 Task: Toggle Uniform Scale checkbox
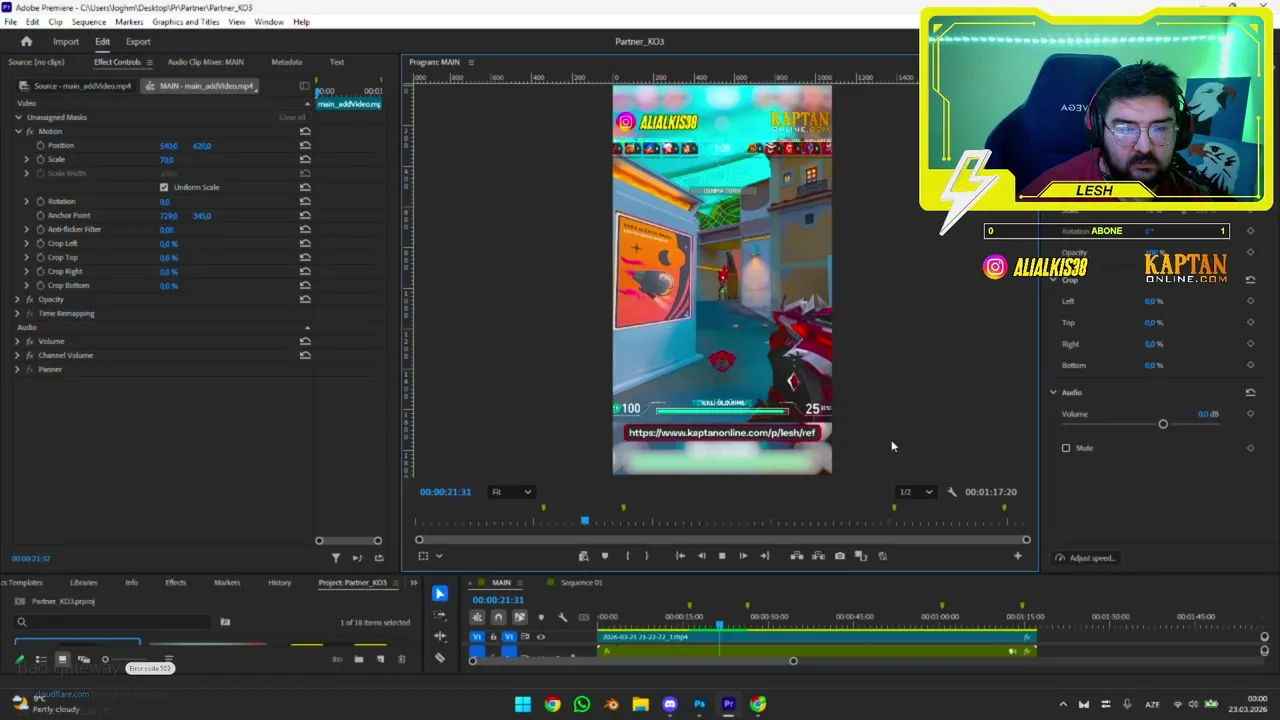click(164, 188)
